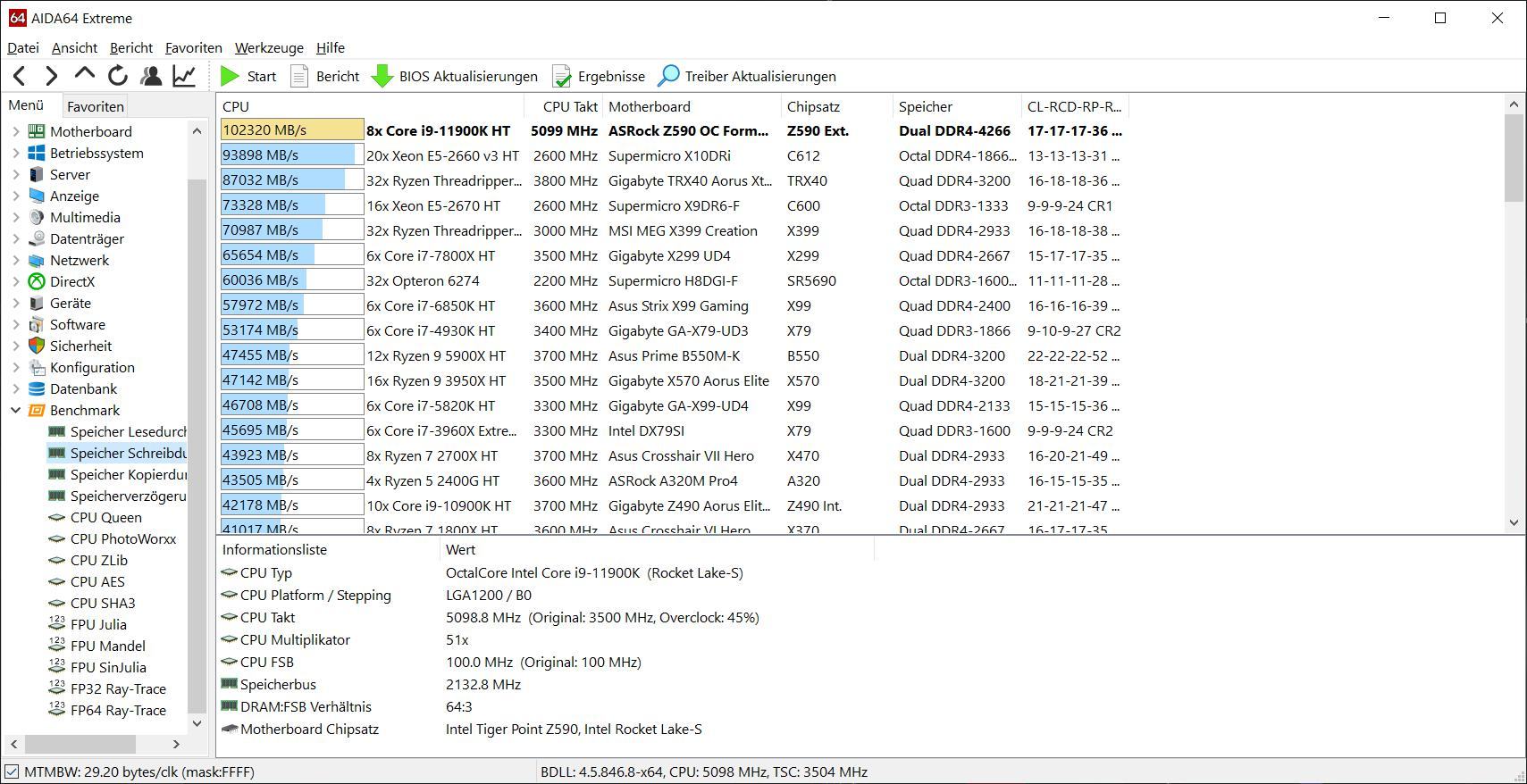
Task: Expand the Datenträger tree node
Action: [x=15, y=238]
